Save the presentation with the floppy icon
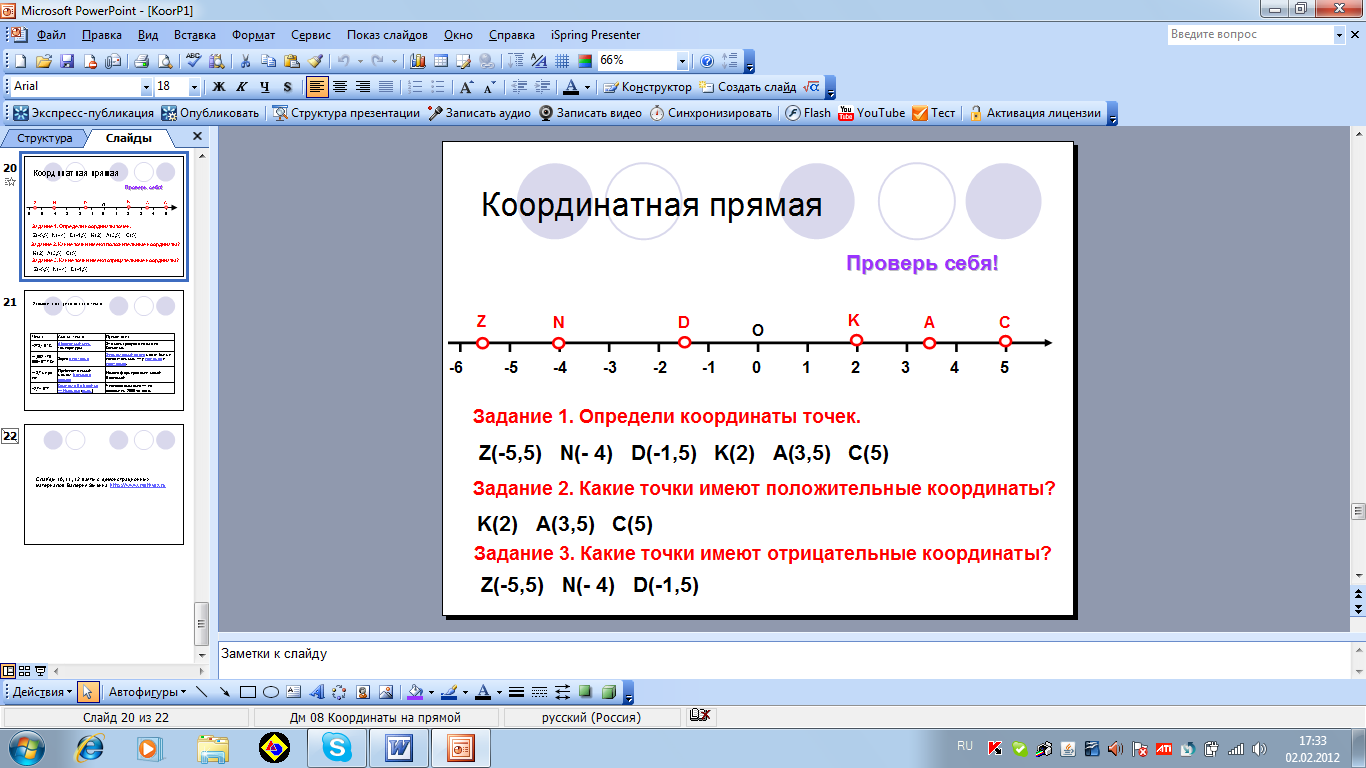Viewport: 1366px width, 768px height. [x=67, y=61]
